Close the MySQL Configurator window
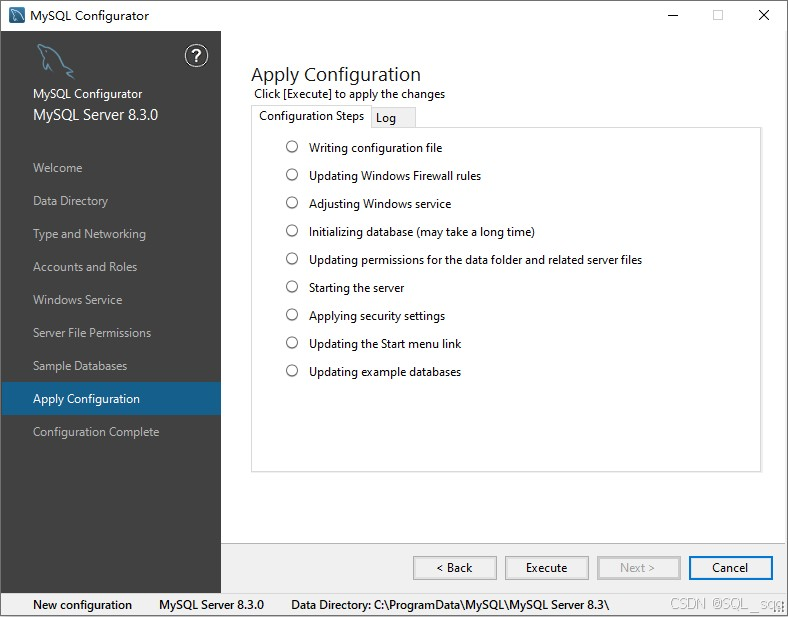 pos(764,16)
